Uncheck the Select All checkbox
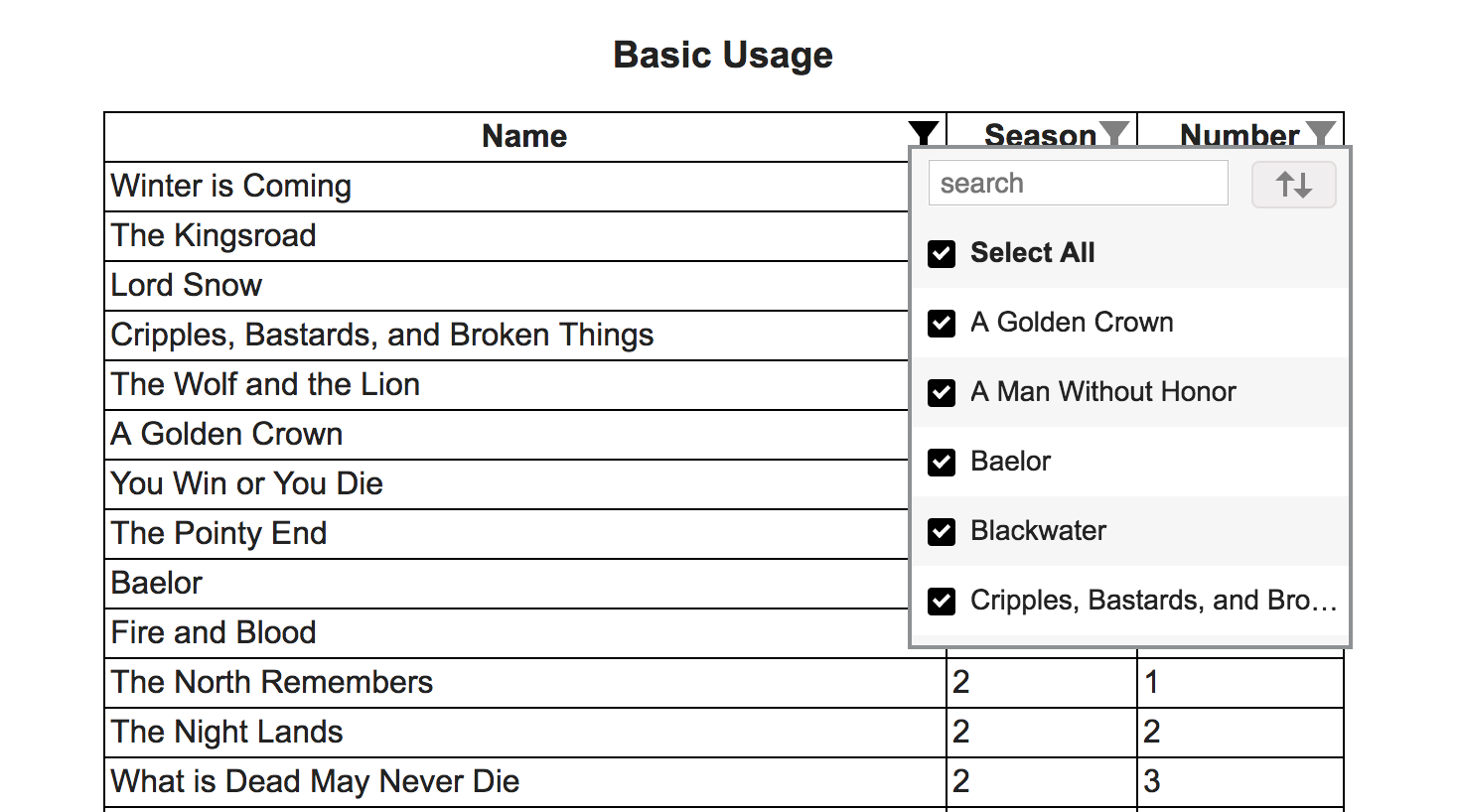This screenshot has width=1458, height=812. tap(941, 254)
